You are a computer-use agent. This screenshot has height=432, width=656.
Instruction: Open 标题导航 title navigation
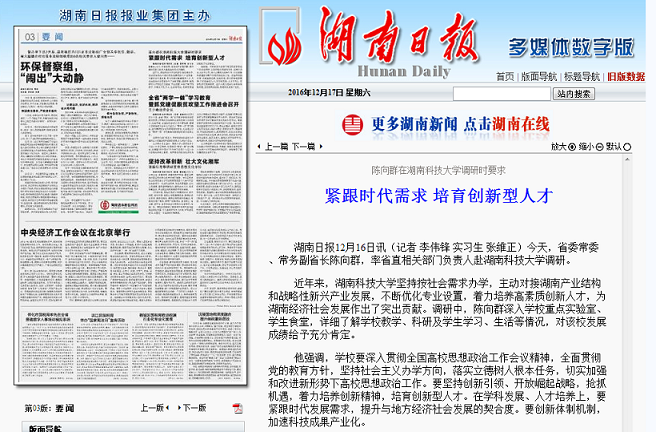[x=582, y=77]
